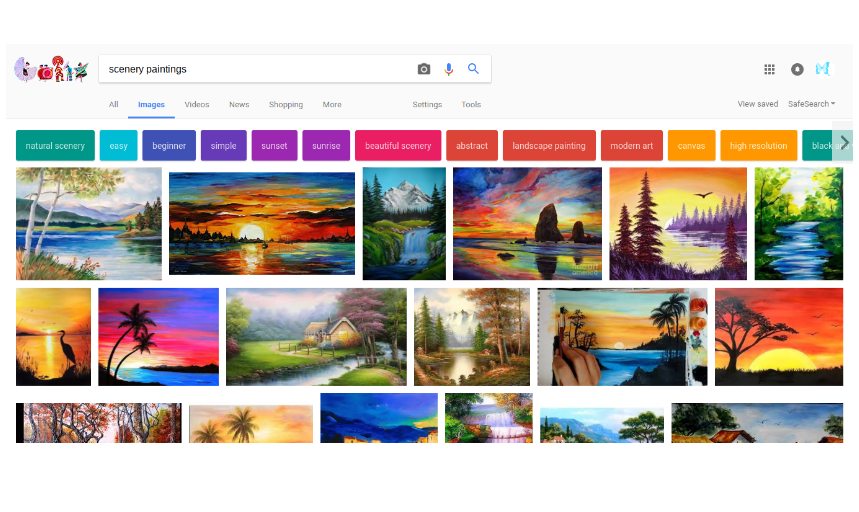
Task: Open the More search categories menu
Action: point(332,104)
